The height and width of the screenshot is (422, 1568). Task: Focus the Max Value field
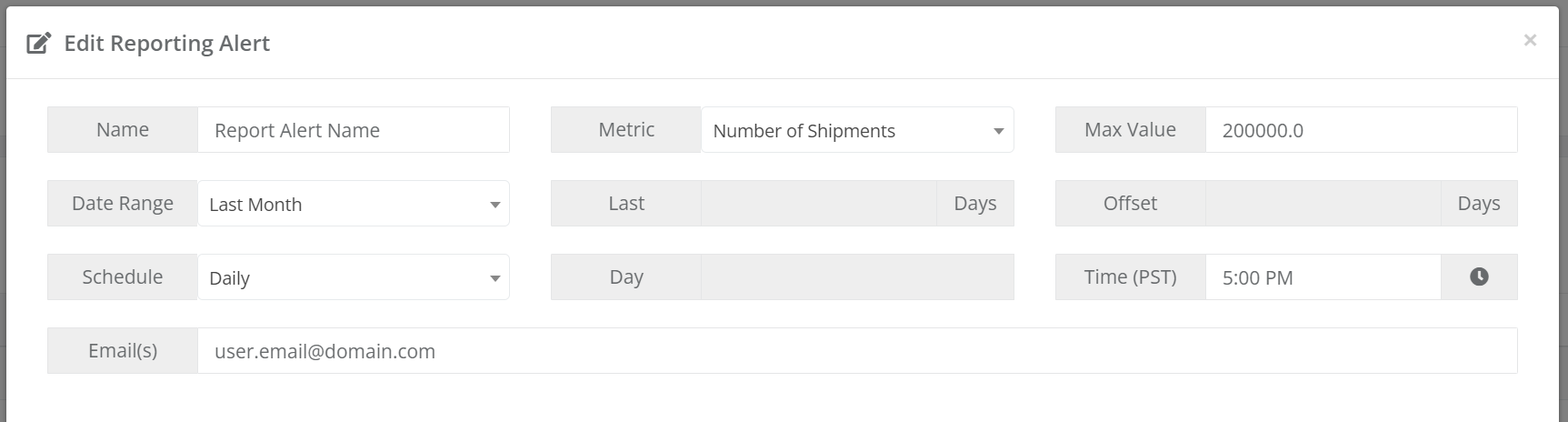coord(1362,130)
